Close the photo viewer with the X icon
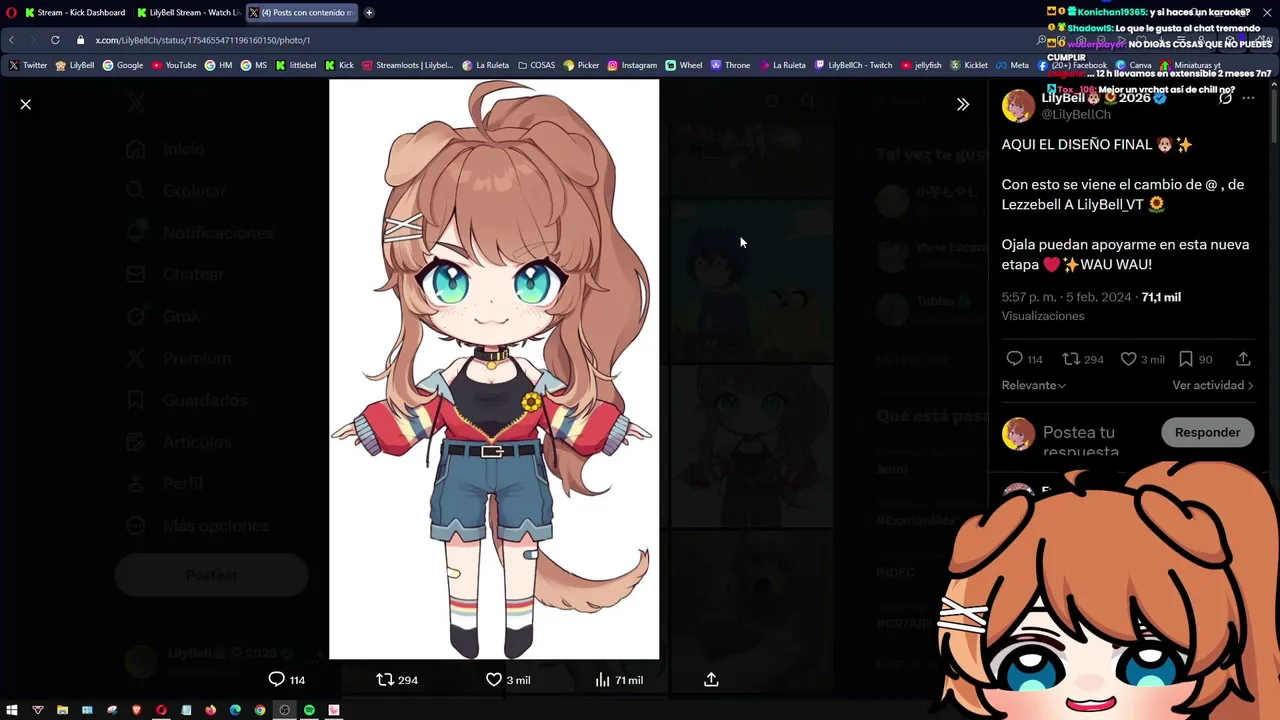This screenshot has height=720, width=1280. click(x=26, y=104)
